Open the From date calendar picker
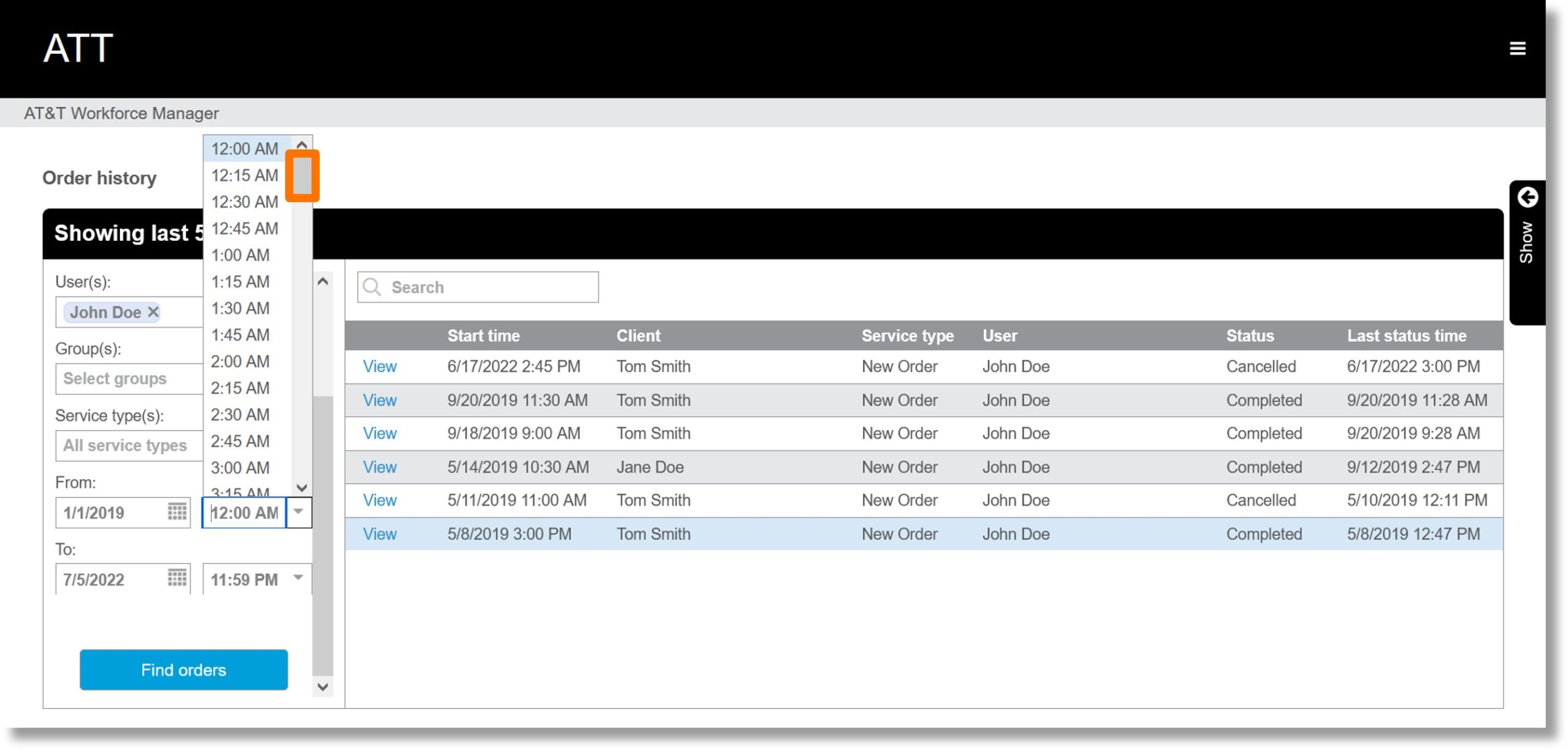1568x750 pixels. click(x=177, y=512)
